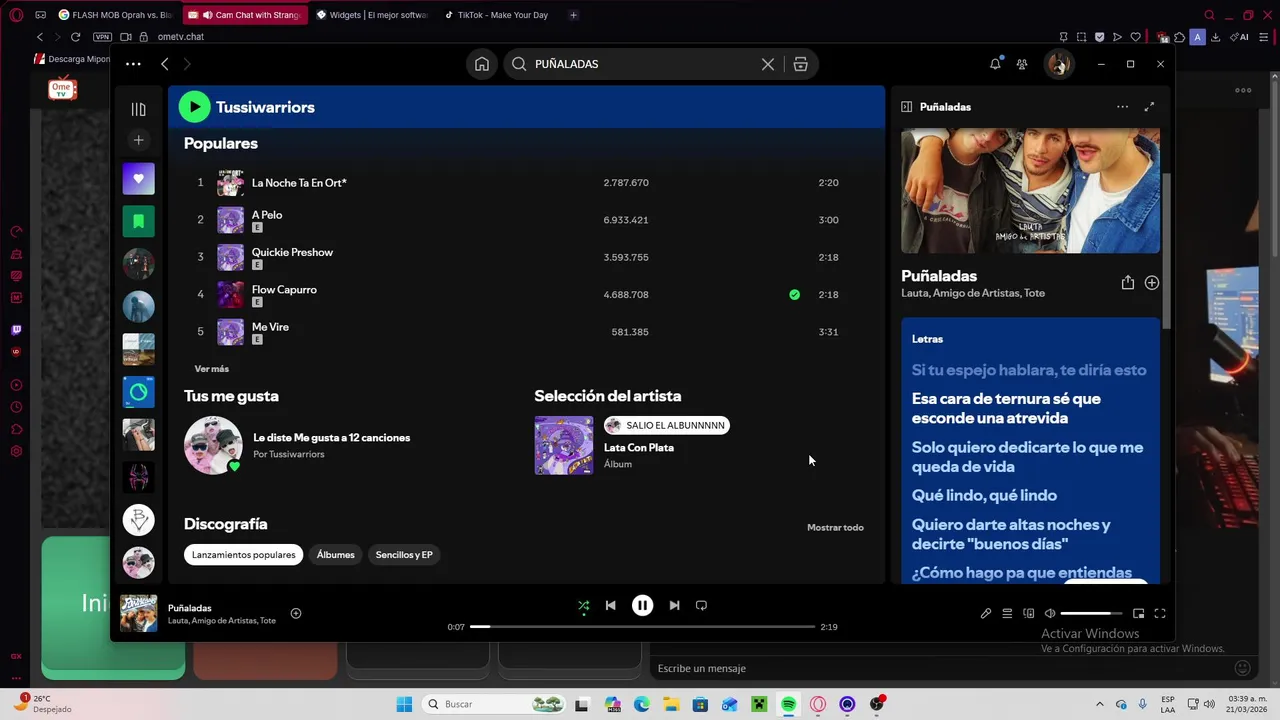Seek in the song progress bar
The width and height of the screenshot is (1280, 720).
(x=642, y=627)
